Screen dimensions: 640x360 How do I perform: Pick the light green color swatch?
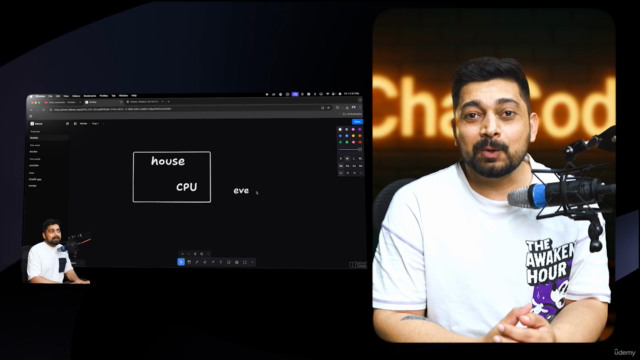point(347,142)
